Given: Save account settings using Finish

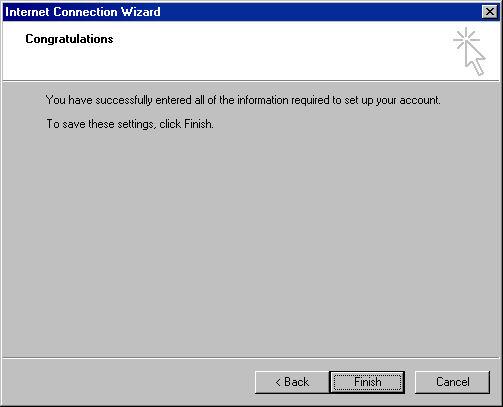Looking at the screenshot, I should pos(367,382).
